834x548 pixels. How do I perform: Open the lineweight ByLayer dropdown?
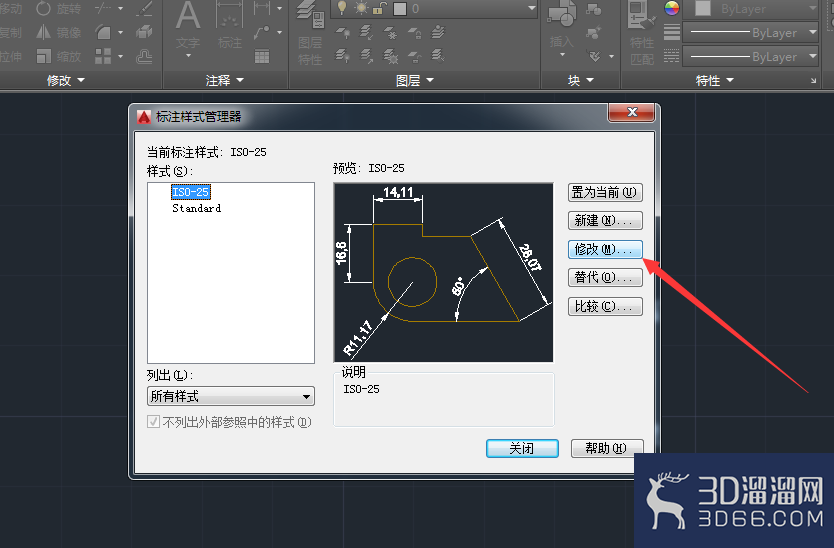click(812, 32)
